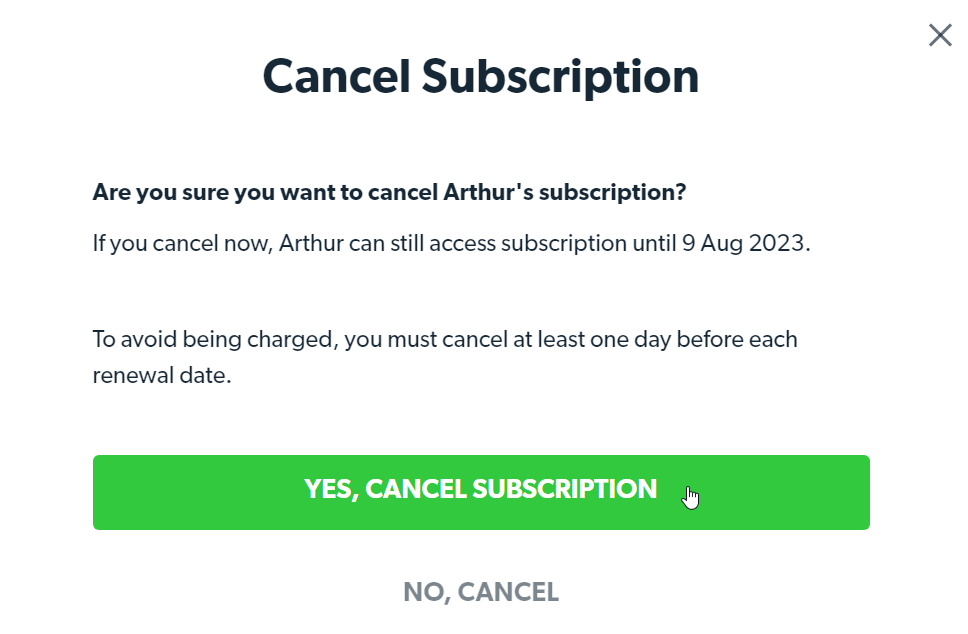Click the words "renewal date"
968x634 pixels.
pyautogui.click(x=162, y=378)
